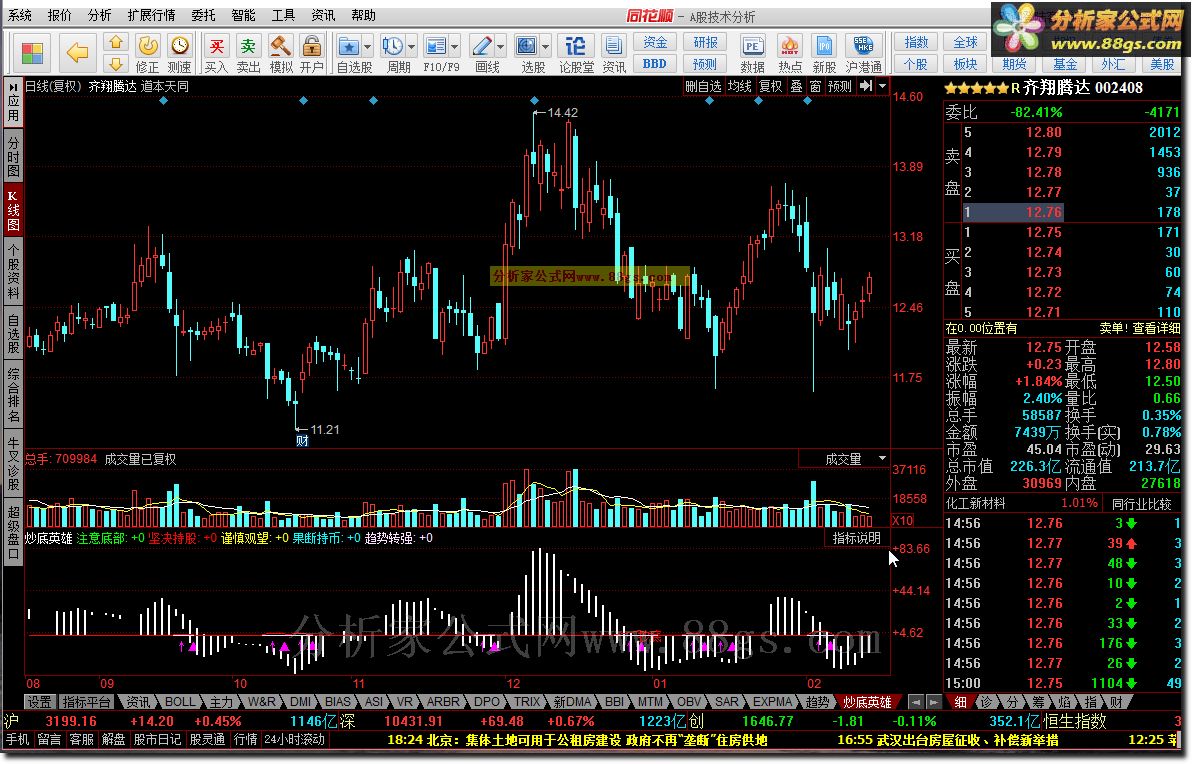Expand the 自选股 dropdown arrow
Image resolution: width=1193 pixels, height=764 pixels.
click(367, 47)
